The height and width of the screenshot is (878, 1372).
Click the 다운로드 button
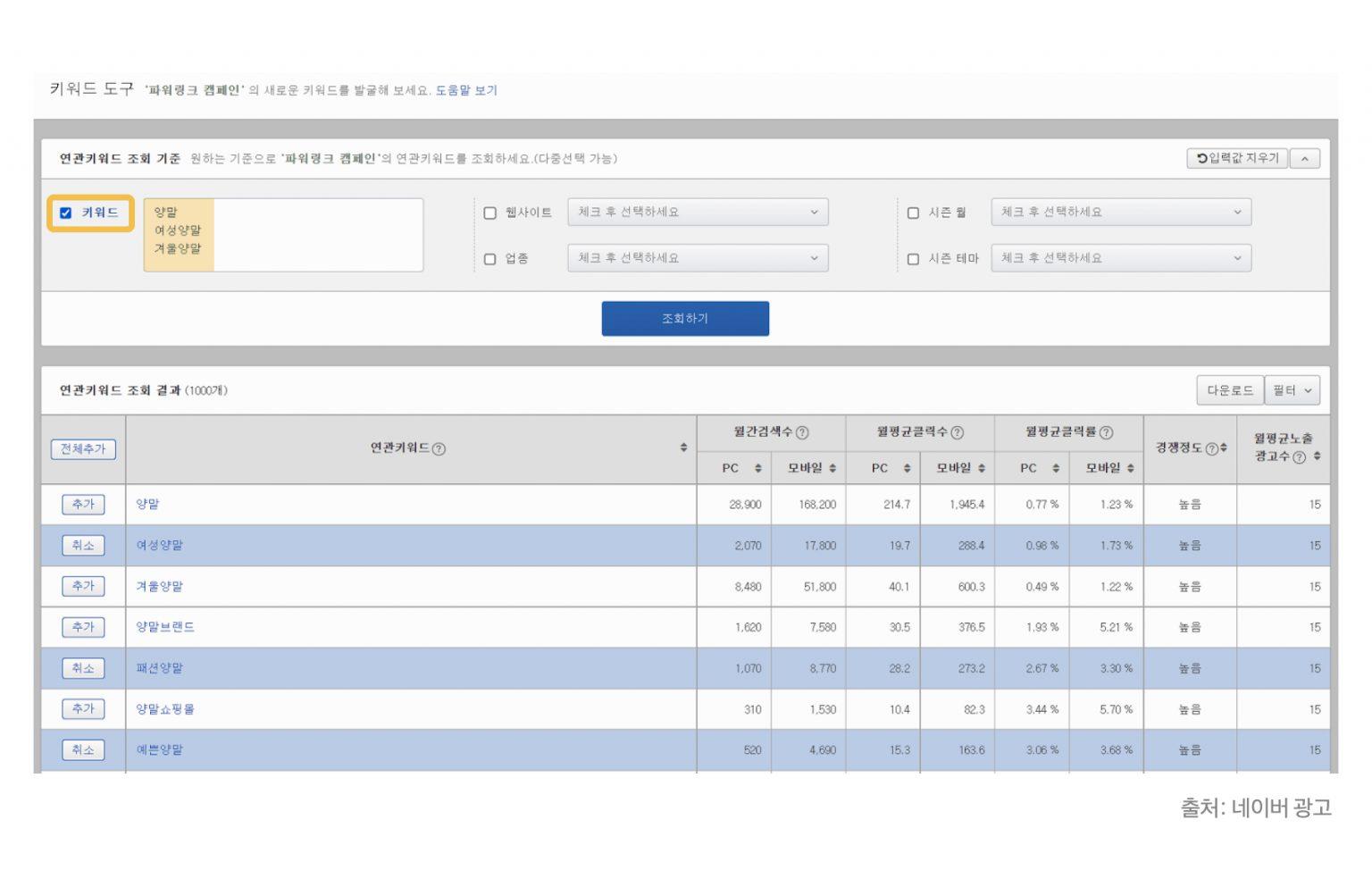[1229, 391]
